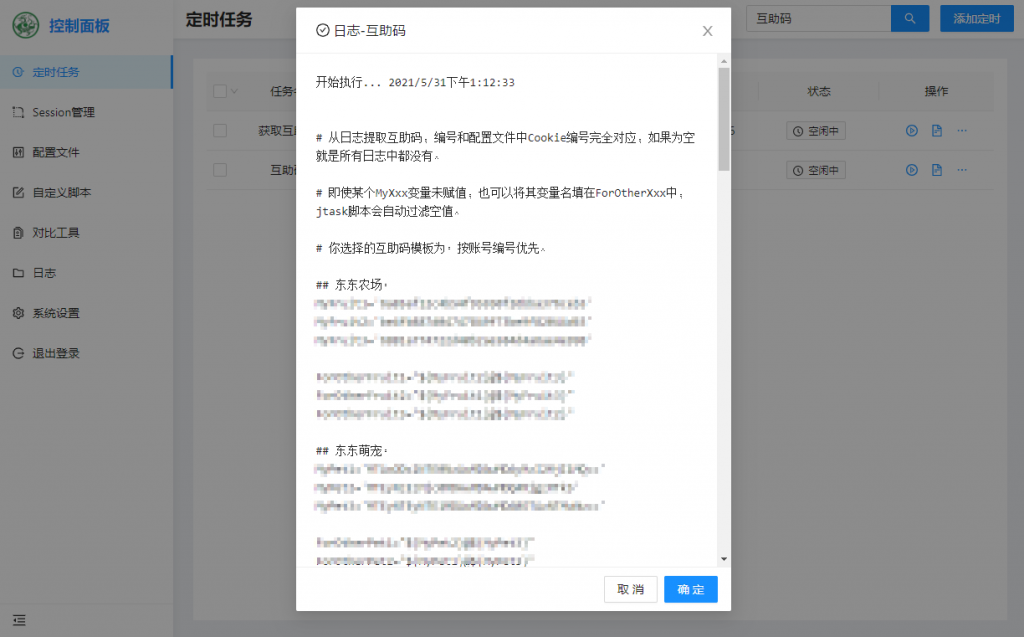
Task: Open log icon for the first task
Action: (x=937, y=131)
